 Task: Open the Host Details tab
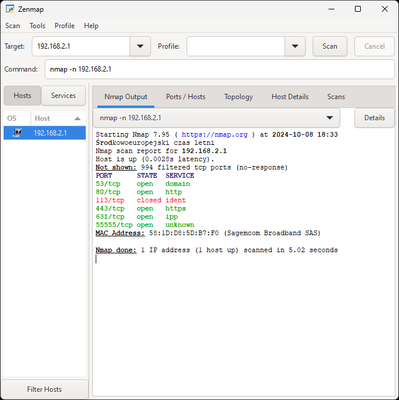(x=290, y=97)
